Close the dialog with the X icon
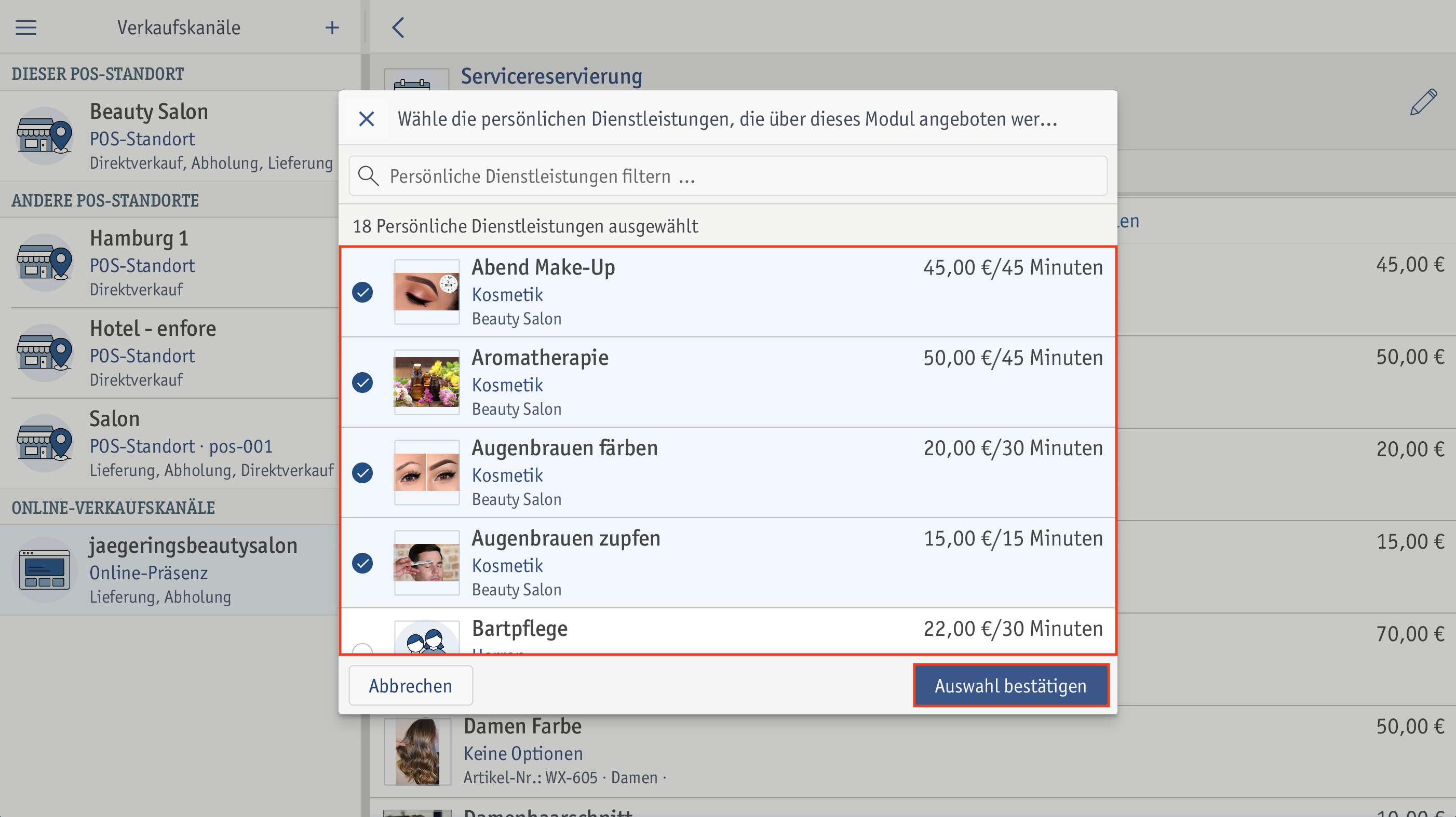This screenshot has height=817, width=1456. (x=366, y=119)
